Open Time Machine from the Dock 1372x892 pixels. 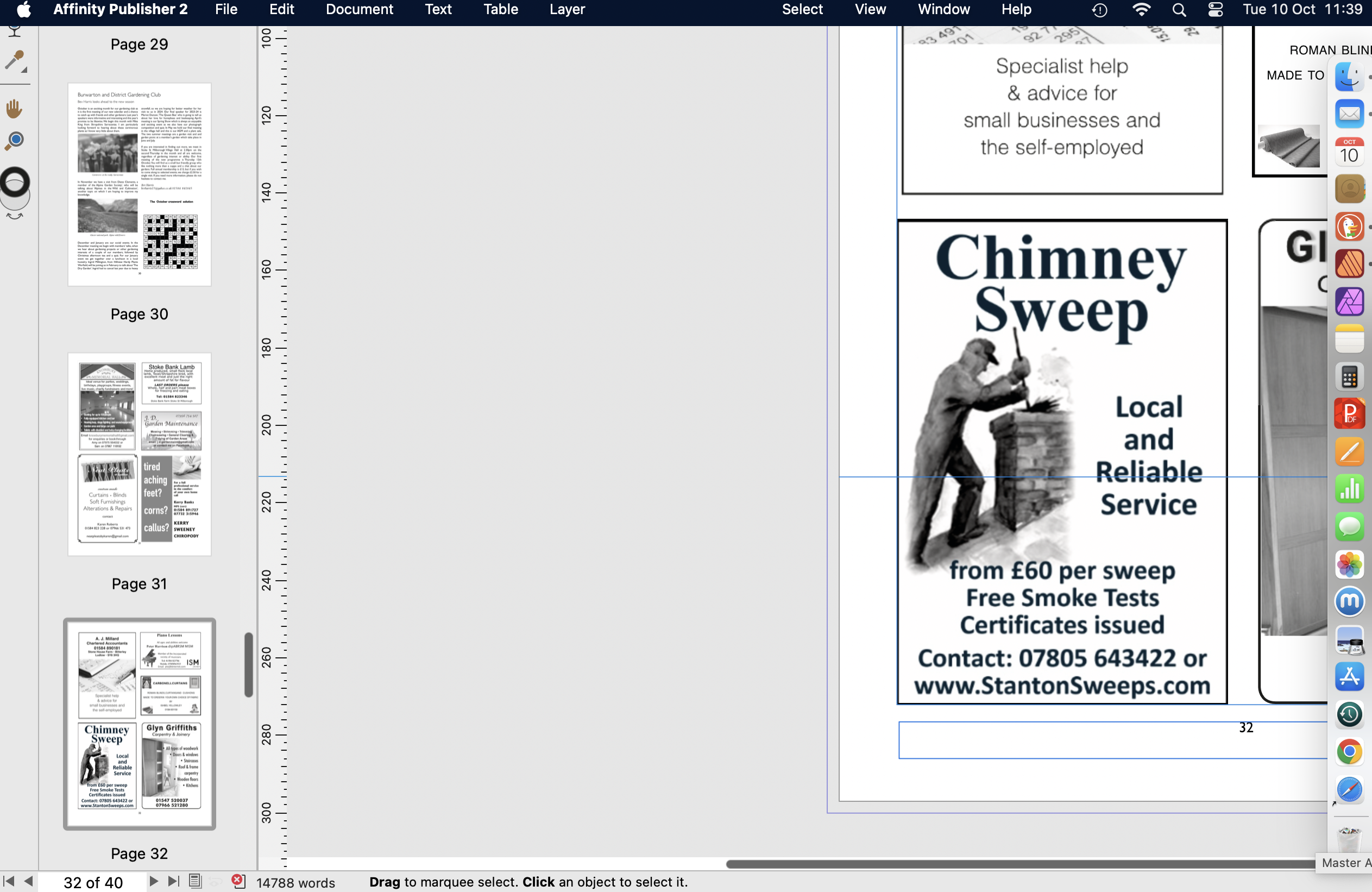(1349, 714)
